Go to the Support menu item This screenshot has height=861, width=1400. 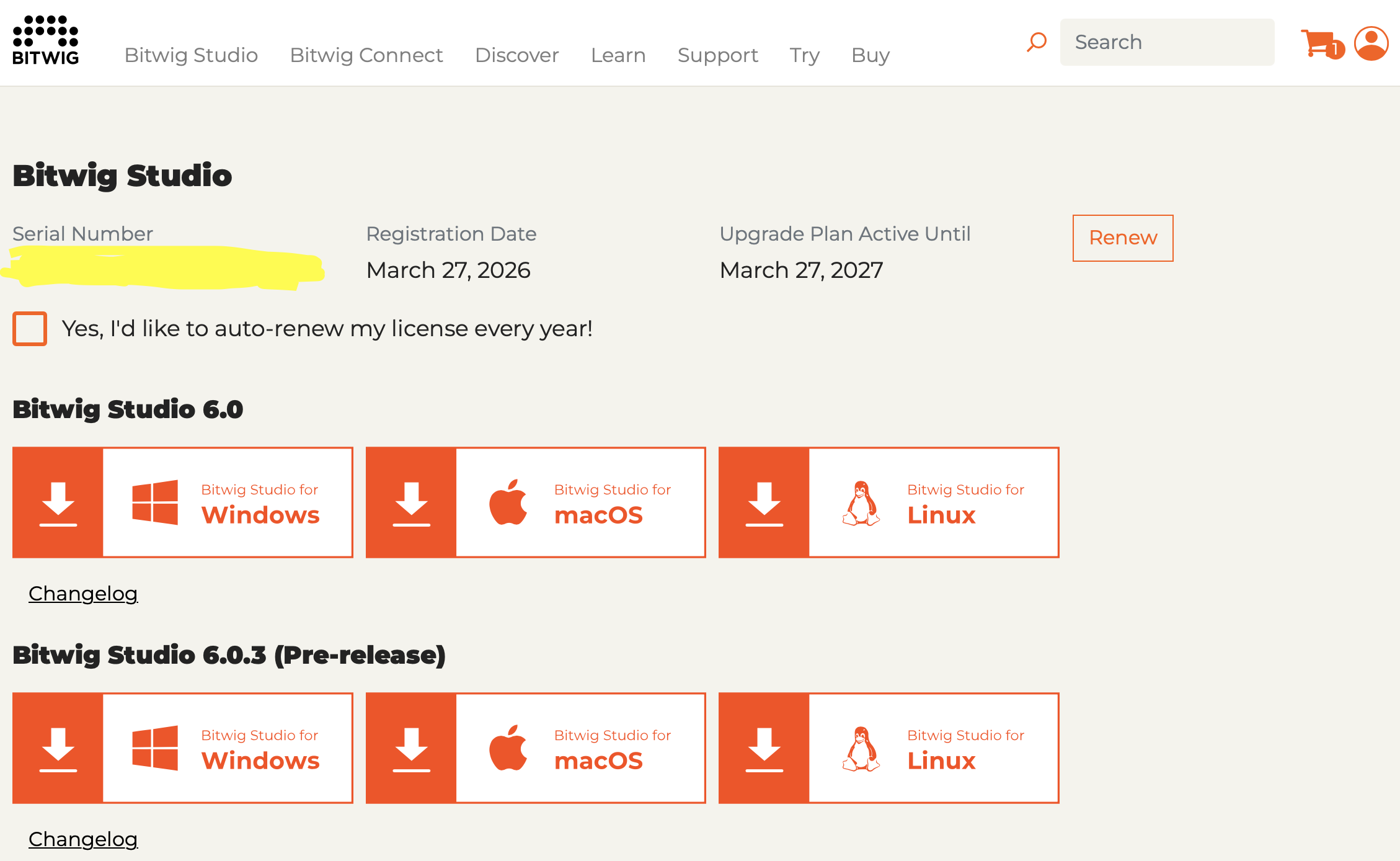pyautogui.click(x=717, y=55)
